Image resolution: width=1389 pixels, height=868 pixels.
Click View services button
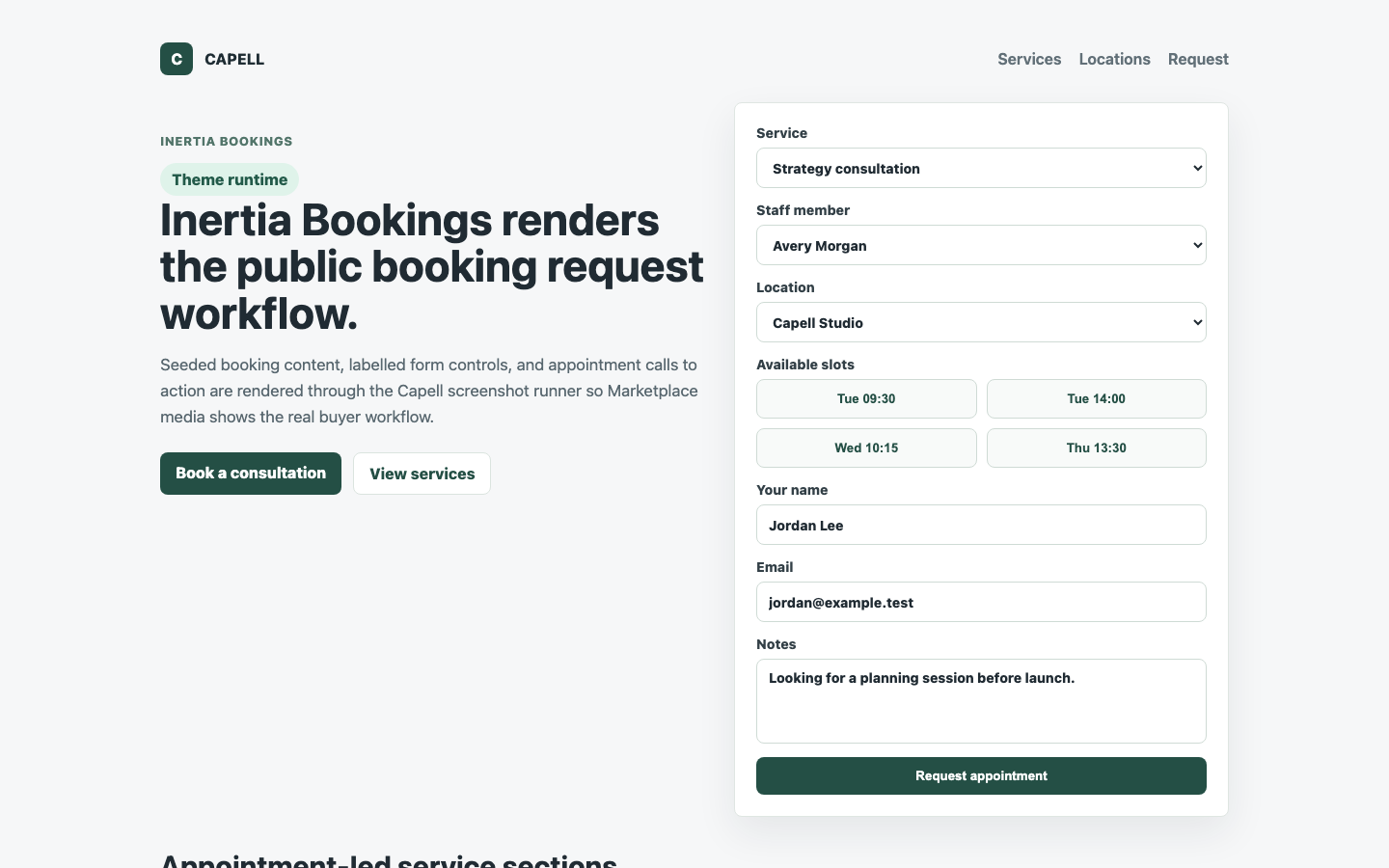pyautogui.click(x=422, y=474)
